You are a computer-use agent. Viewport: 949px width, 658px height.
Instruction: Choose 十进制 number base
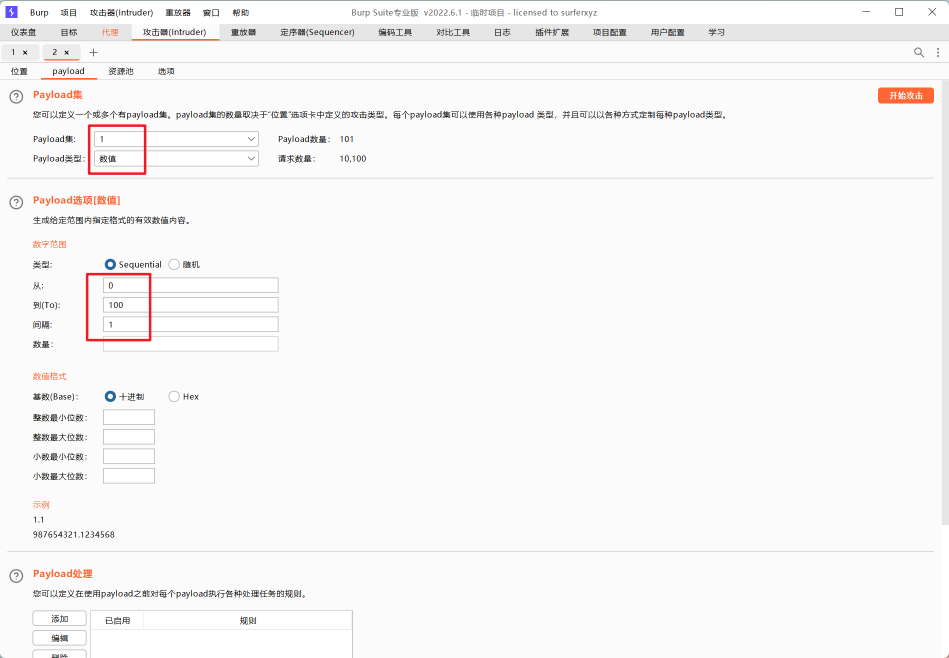click(x=110, y=396)
